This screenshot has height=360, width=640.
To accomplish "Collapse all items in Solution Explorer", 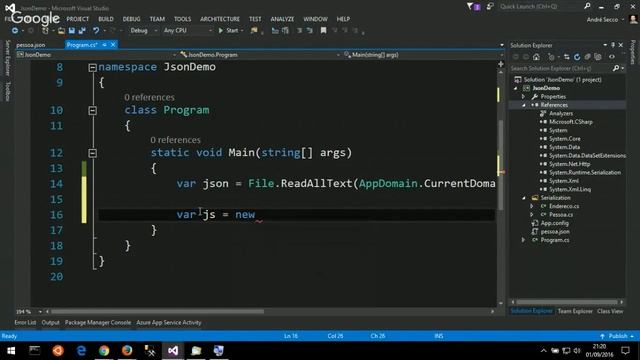I will tap(587, 57).
